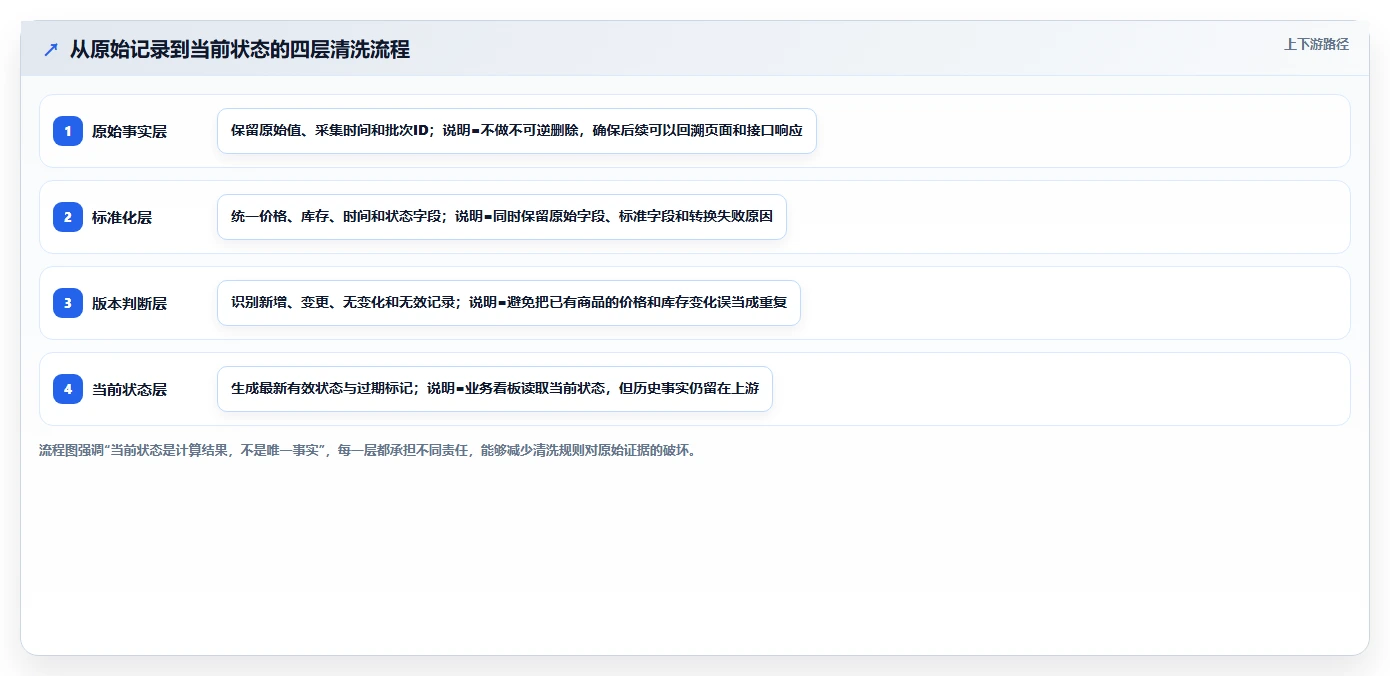The height and width of the screenshot is (676, 1390).
Task: Click the description box starting 统一价格
Action: tap(502, 217)
